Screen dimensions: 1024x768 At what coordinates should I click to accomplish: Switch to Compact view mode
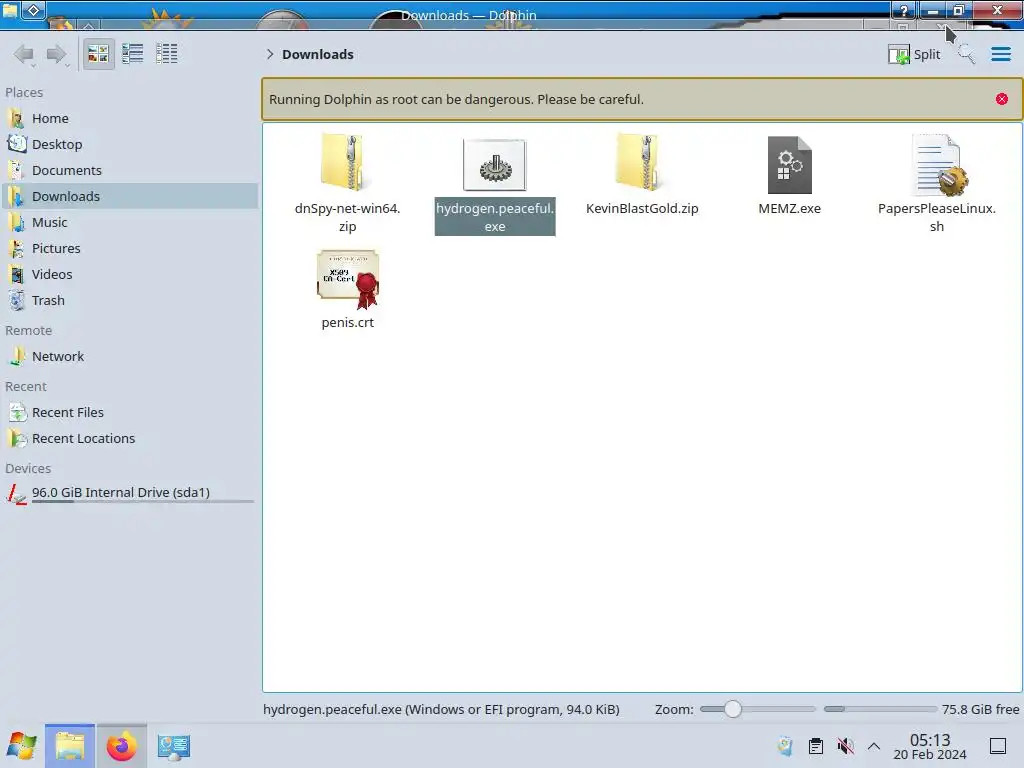click(x=133, y=54)
